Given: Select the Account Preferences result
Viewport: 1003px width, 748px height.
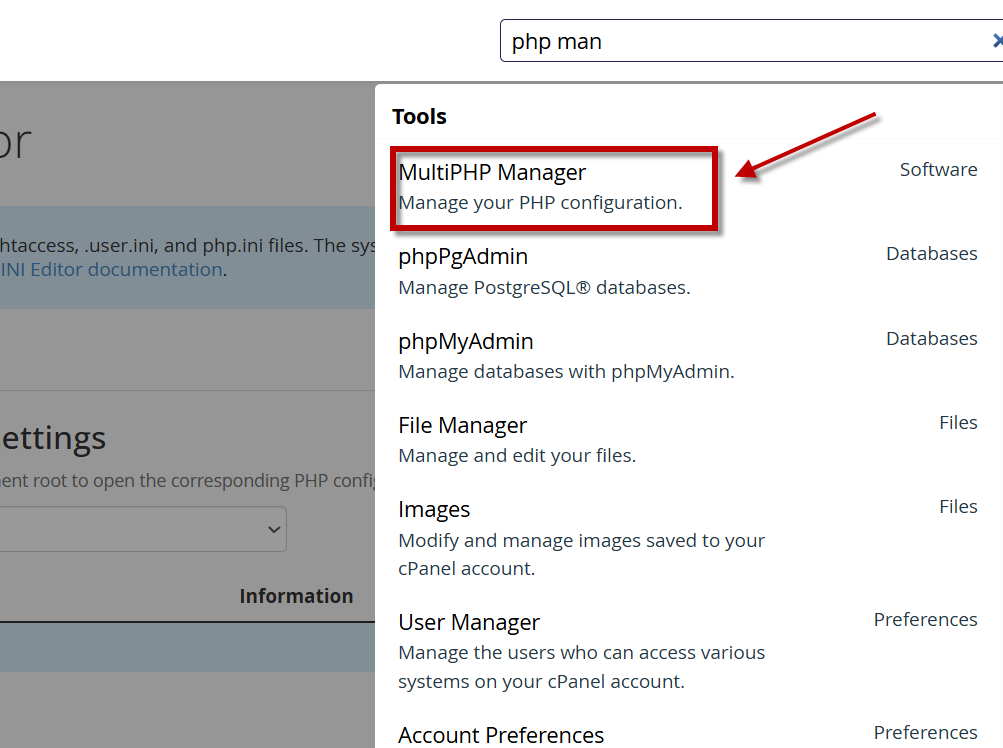Looking at the screenshot, I should point(500,735).
